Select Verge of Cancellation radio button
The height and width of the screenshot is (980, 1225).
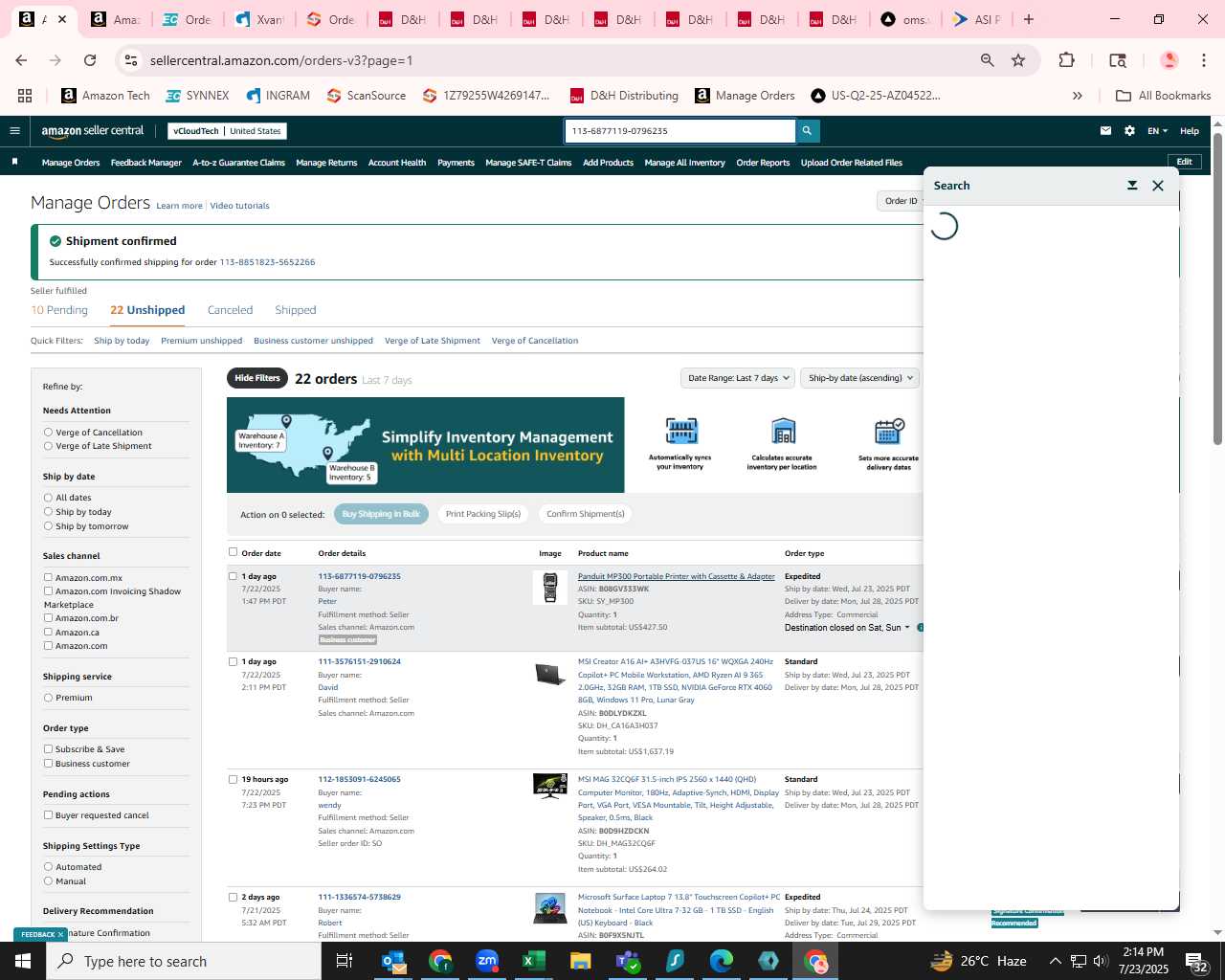(x=48, y=433)
